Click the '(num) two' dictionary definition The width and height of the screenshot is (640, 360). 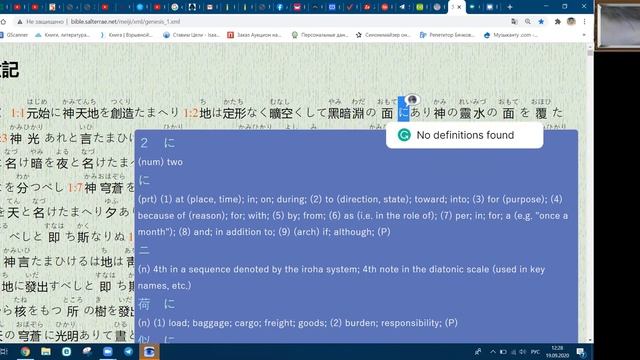click(x=160, y=162)
